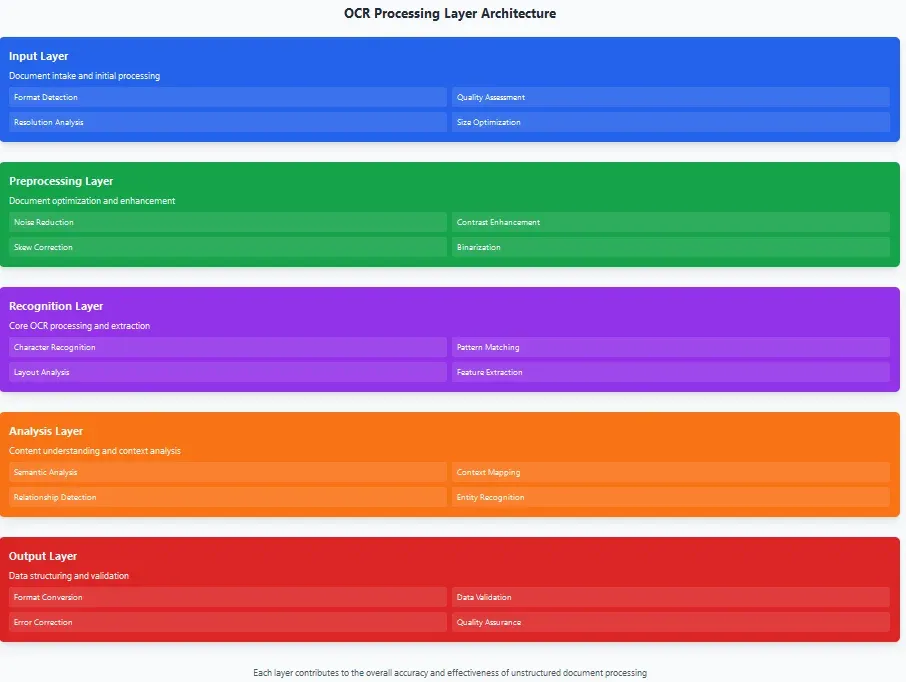Viewport: 906px width, 682px height.
Task: Click the Context Mapping box
Action: click(x=671, y=472)
